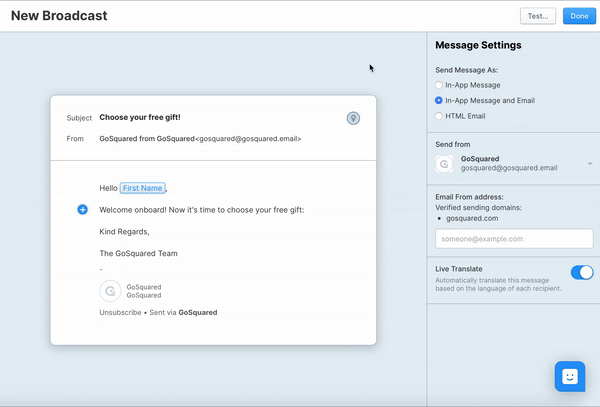Click the Unsubscribe link in footer
The width and height of the screenshot is (600, 407).
point(120,313)
